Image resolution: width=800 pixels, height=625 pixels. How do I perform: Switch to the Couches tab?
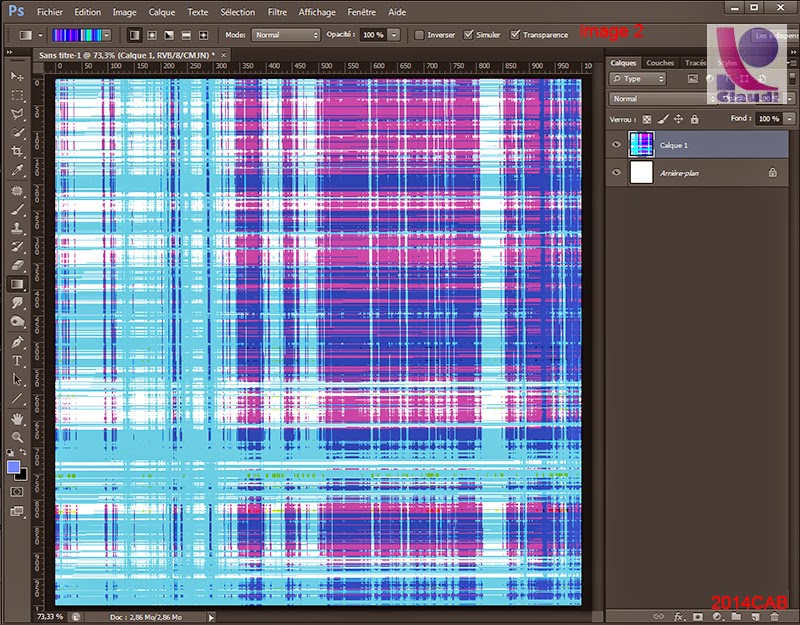coord(660,63)
